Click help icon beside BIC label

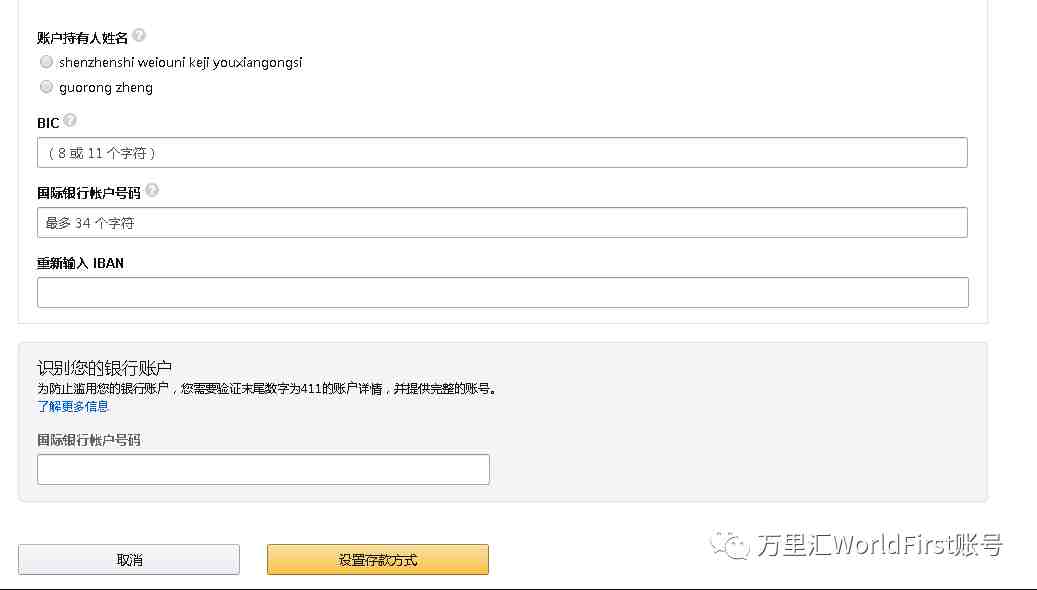point(70,120)
